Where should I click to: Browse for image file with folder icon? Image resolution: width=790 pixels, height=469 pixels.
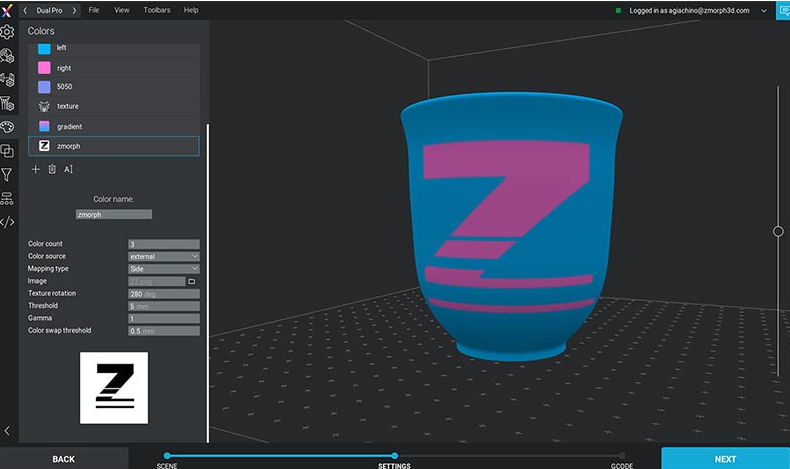click(192, 282)
